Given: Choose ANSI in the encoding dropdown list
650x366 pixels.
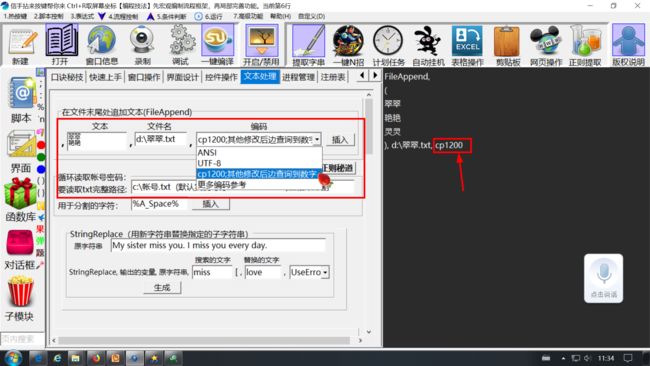Looking at the screenshot, I should pos(259,152).
